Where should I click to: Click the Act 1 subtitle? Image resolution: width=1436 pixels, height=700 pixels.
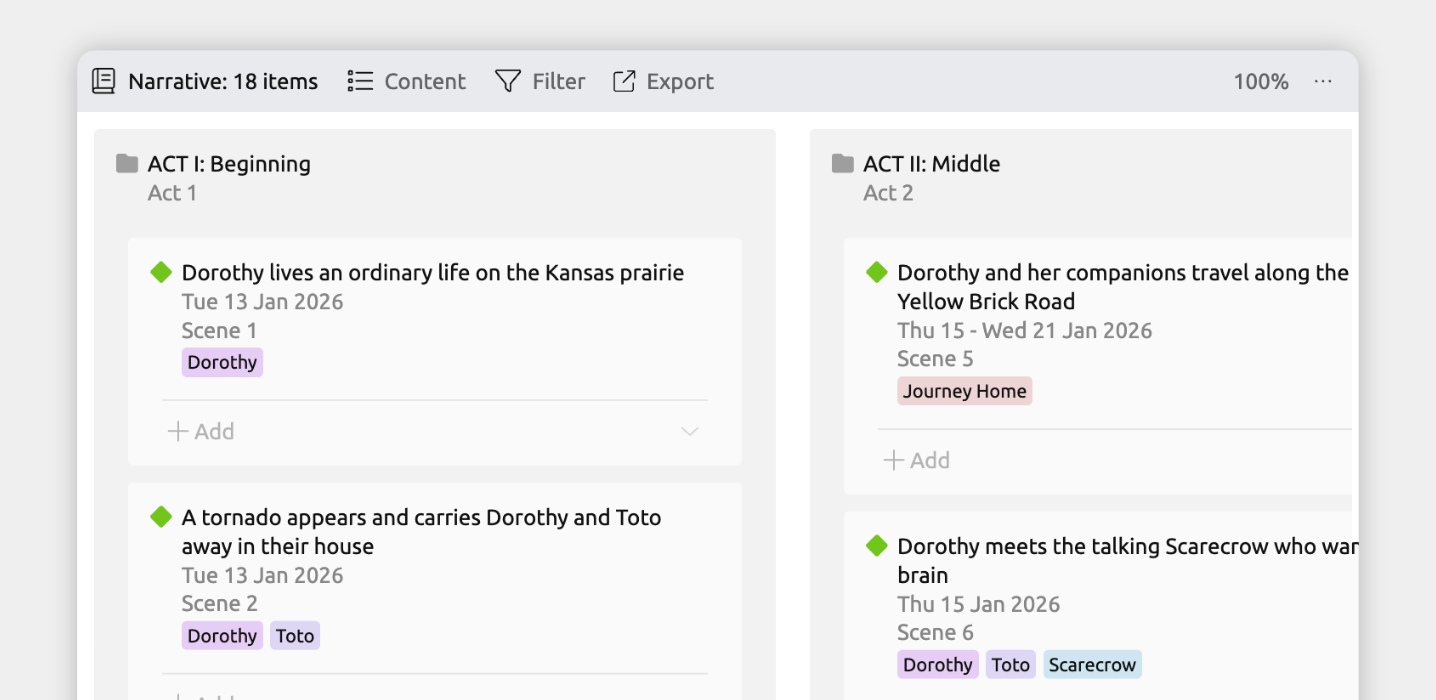point(172,193)
